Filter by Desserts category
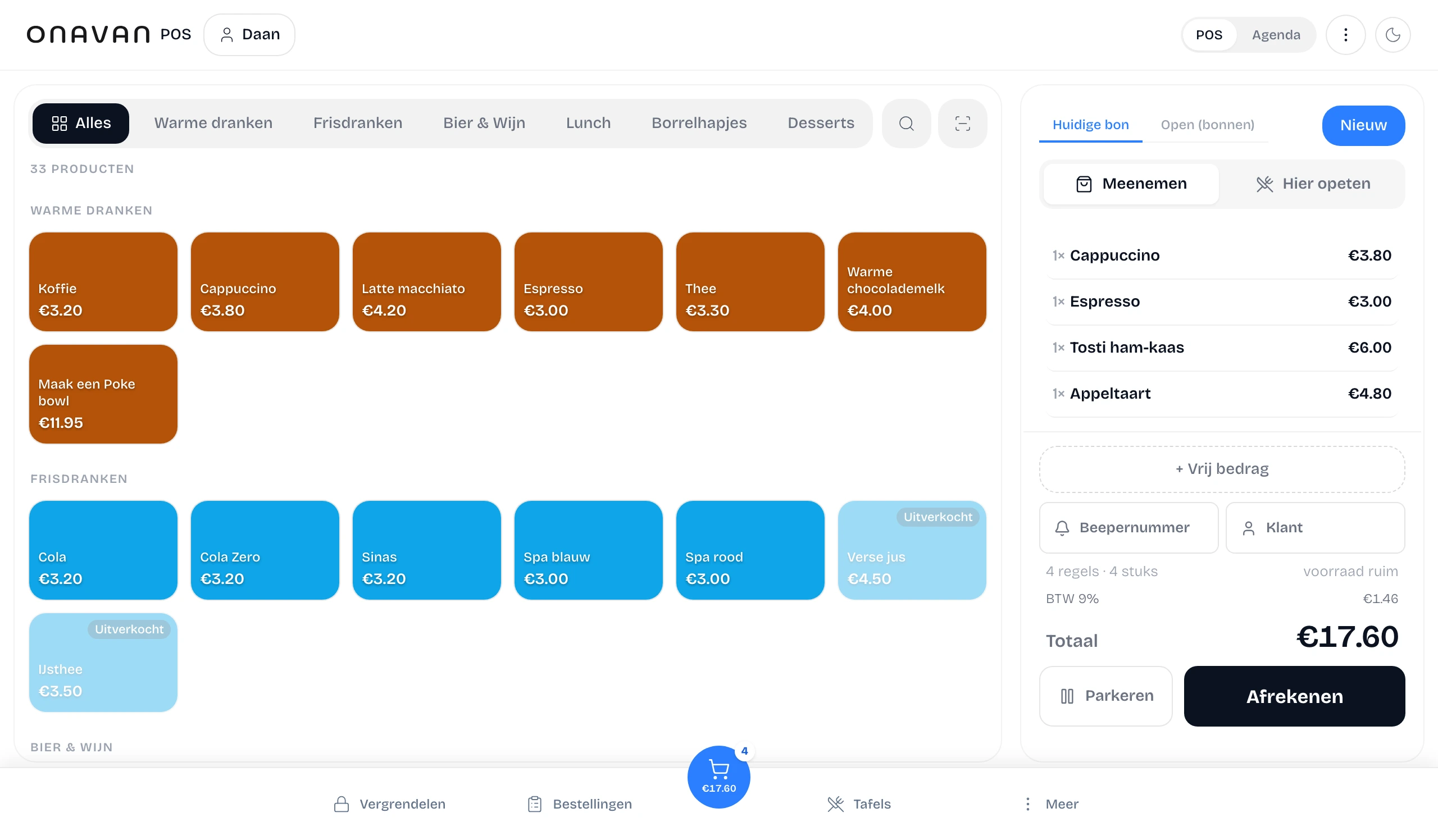This screenshot has height=840, width=1438. point(821,123)
